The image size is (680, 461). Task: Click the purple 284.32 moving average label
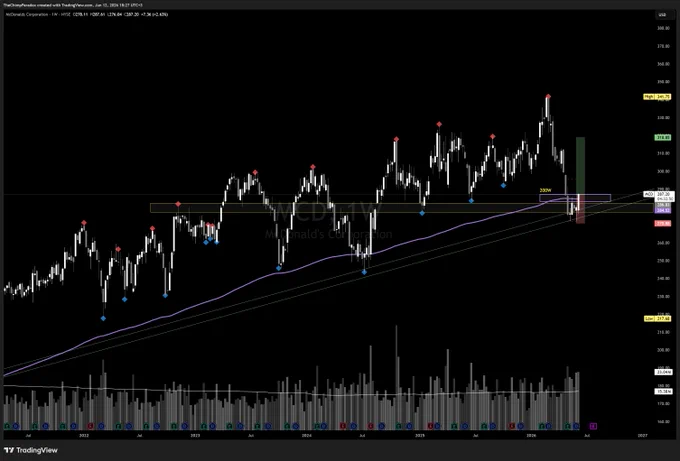(663, 210)
